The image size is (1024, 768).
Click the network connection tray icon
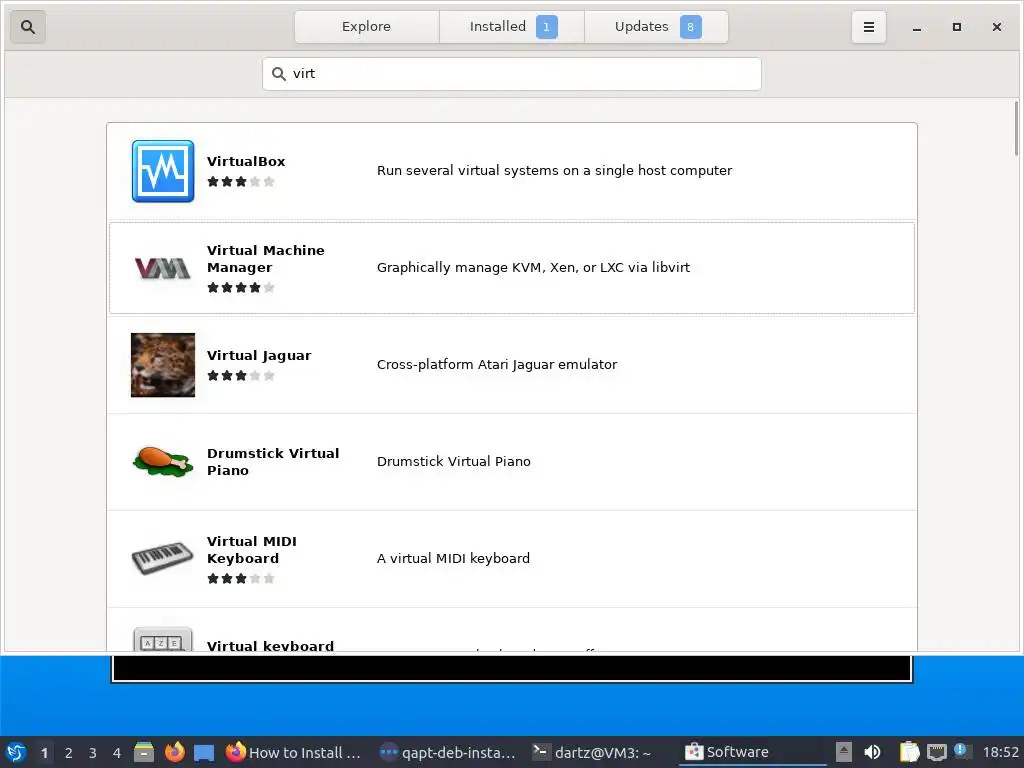click(936, 753)
